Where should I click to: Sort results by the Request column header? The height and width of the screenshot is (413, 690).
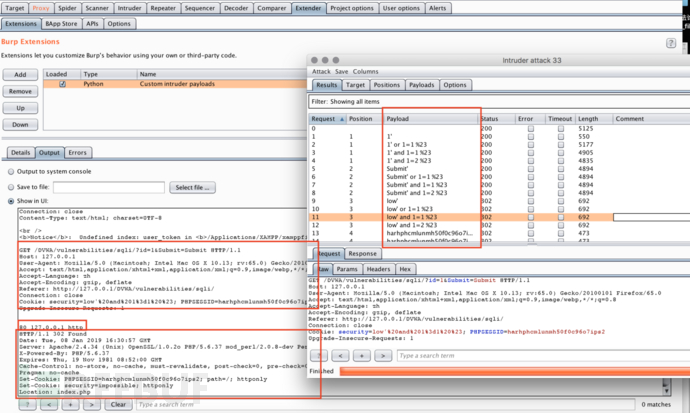pos(322,118)
